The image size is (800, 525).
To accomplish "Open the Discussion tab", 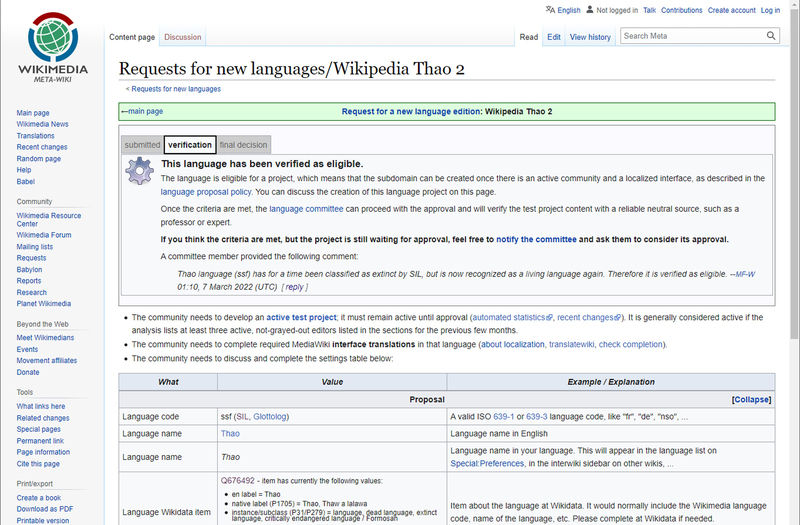I will click(183, 37).
